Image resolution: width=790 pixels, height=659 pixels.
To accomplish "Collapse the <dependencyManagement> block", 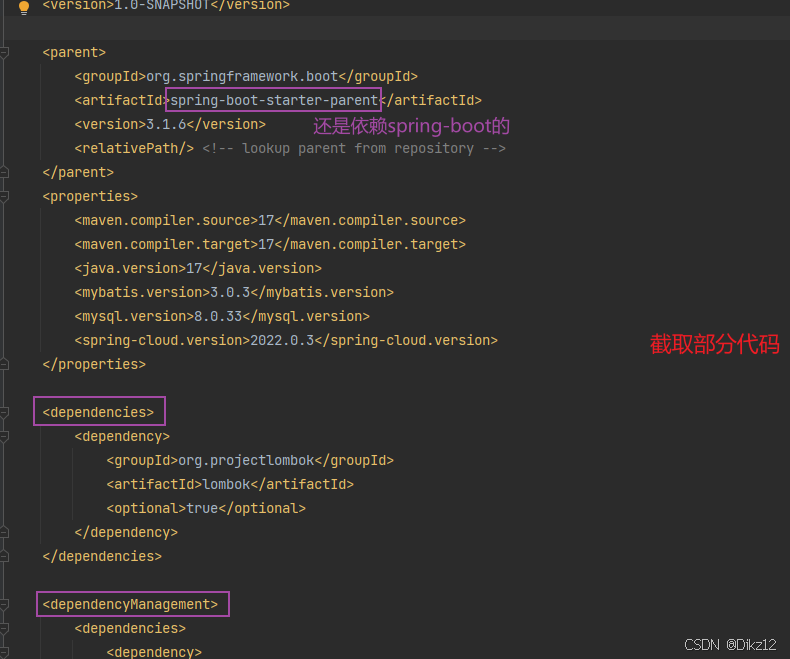I will click(5, 604).
